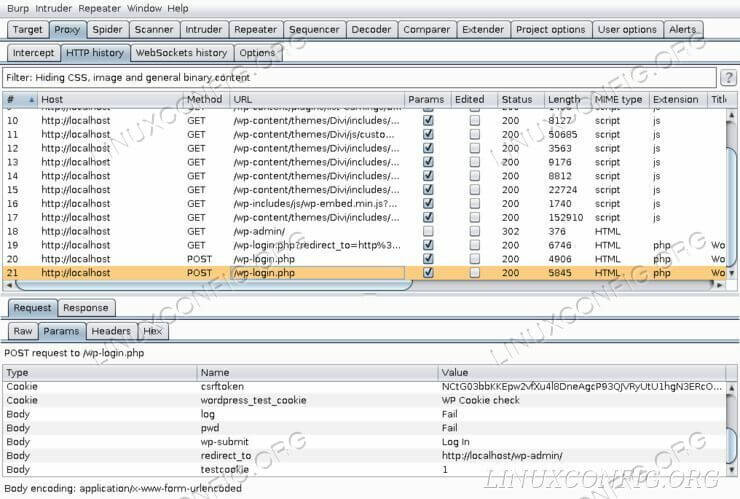Image resolution: width=740 pixels, height=499 pixels.
Task: Switch to the Extender tab
Action: click(x=483, y=29)
